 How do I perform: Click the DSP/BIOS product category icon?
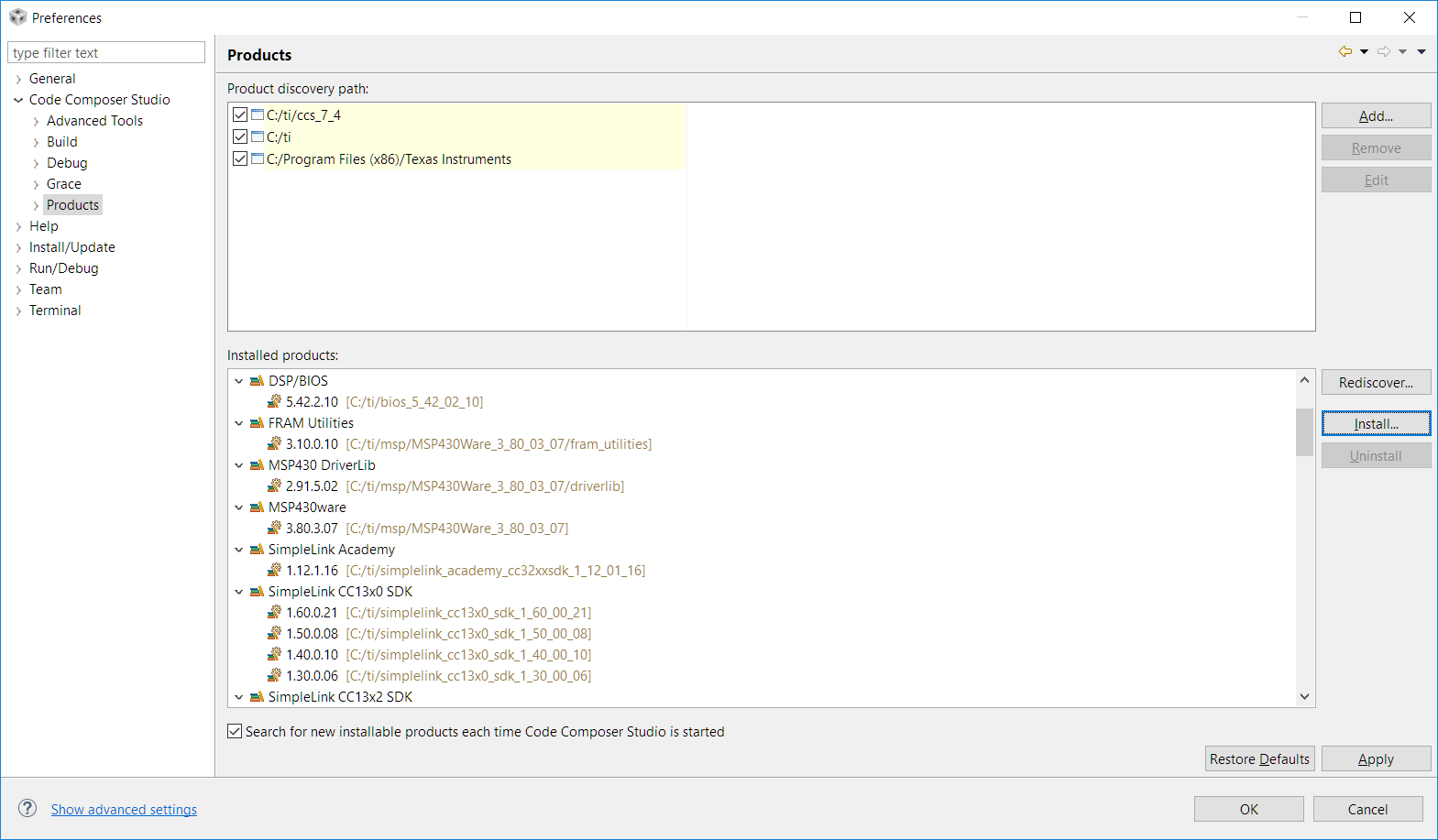click(x=257, y=381)
